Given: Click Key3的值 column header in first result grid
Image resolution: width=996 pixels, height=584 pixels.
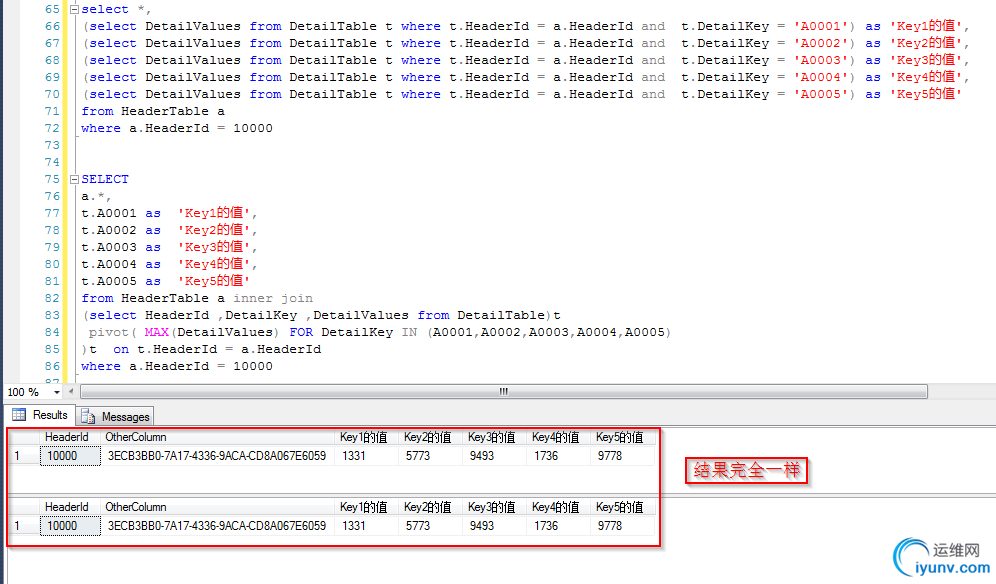Looking at the screenshot, I should click(495, 437).
